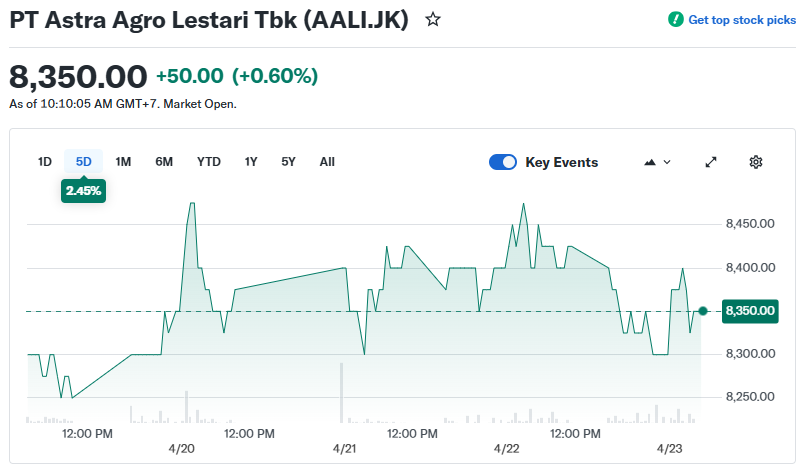Show the 1Y chart range
Viewport: 801px width, 465px height.
(251, 162)
